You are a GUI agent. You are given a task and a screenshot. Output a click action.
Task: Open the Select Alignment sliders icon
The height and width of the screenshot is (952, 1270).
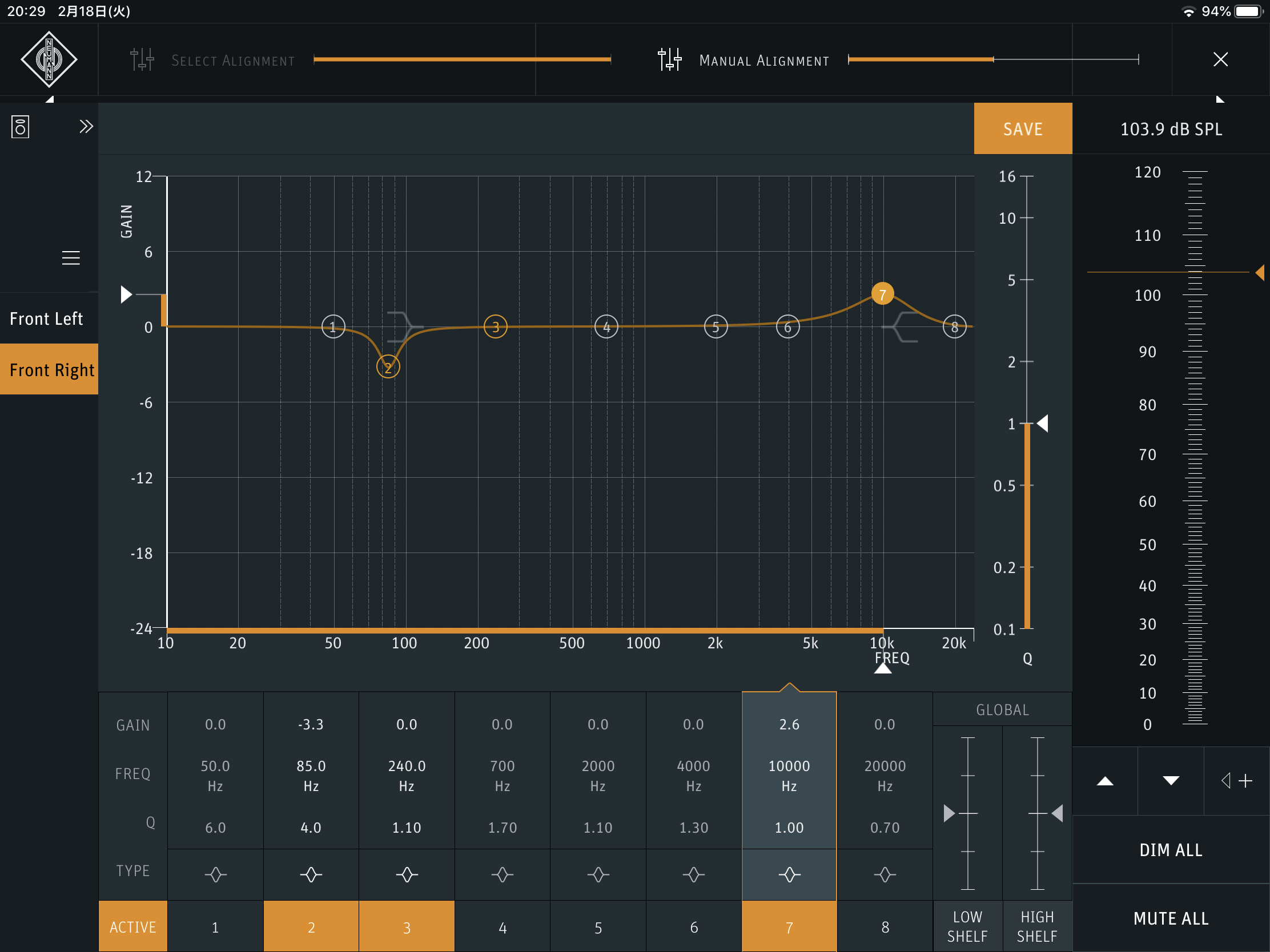142,59
